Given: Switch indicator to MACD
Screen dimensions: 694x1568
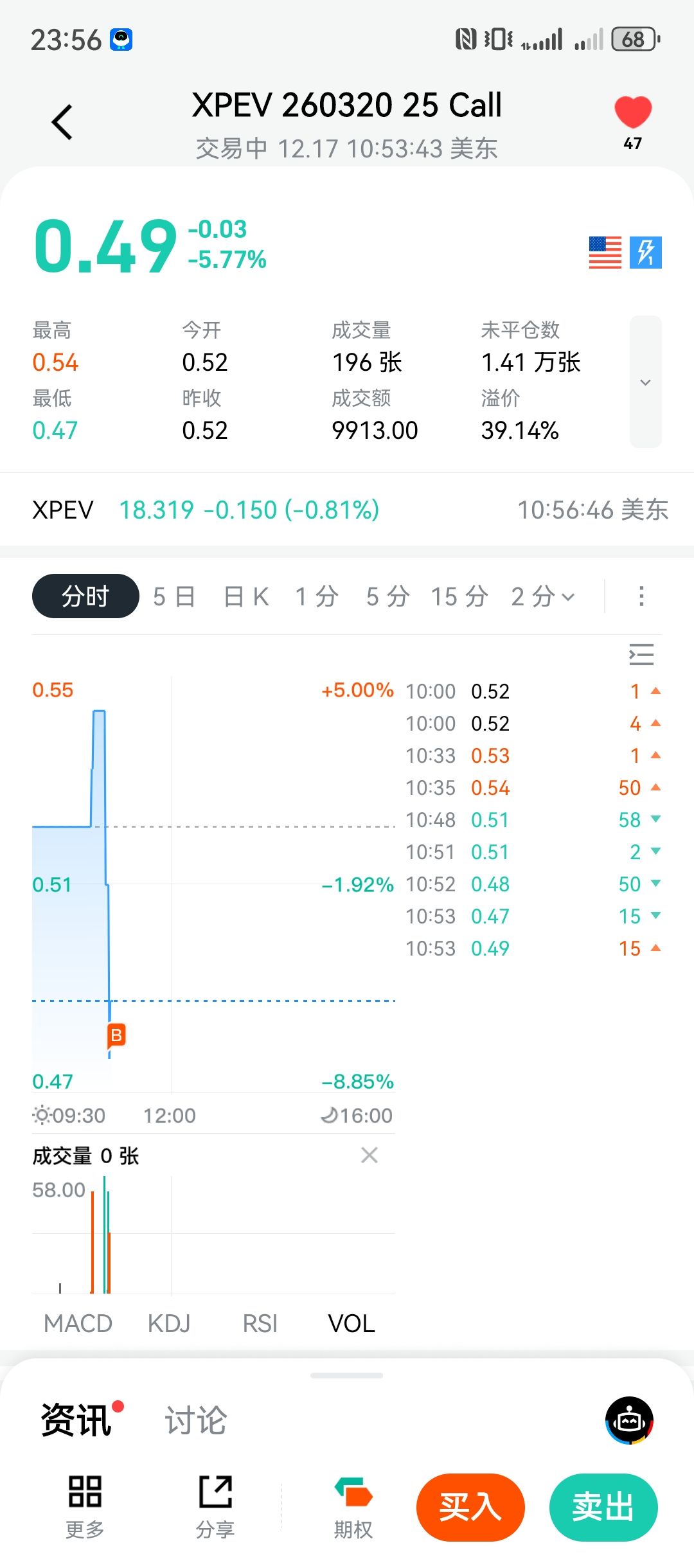Looking at the screenshot, I should click(78, 1324).
